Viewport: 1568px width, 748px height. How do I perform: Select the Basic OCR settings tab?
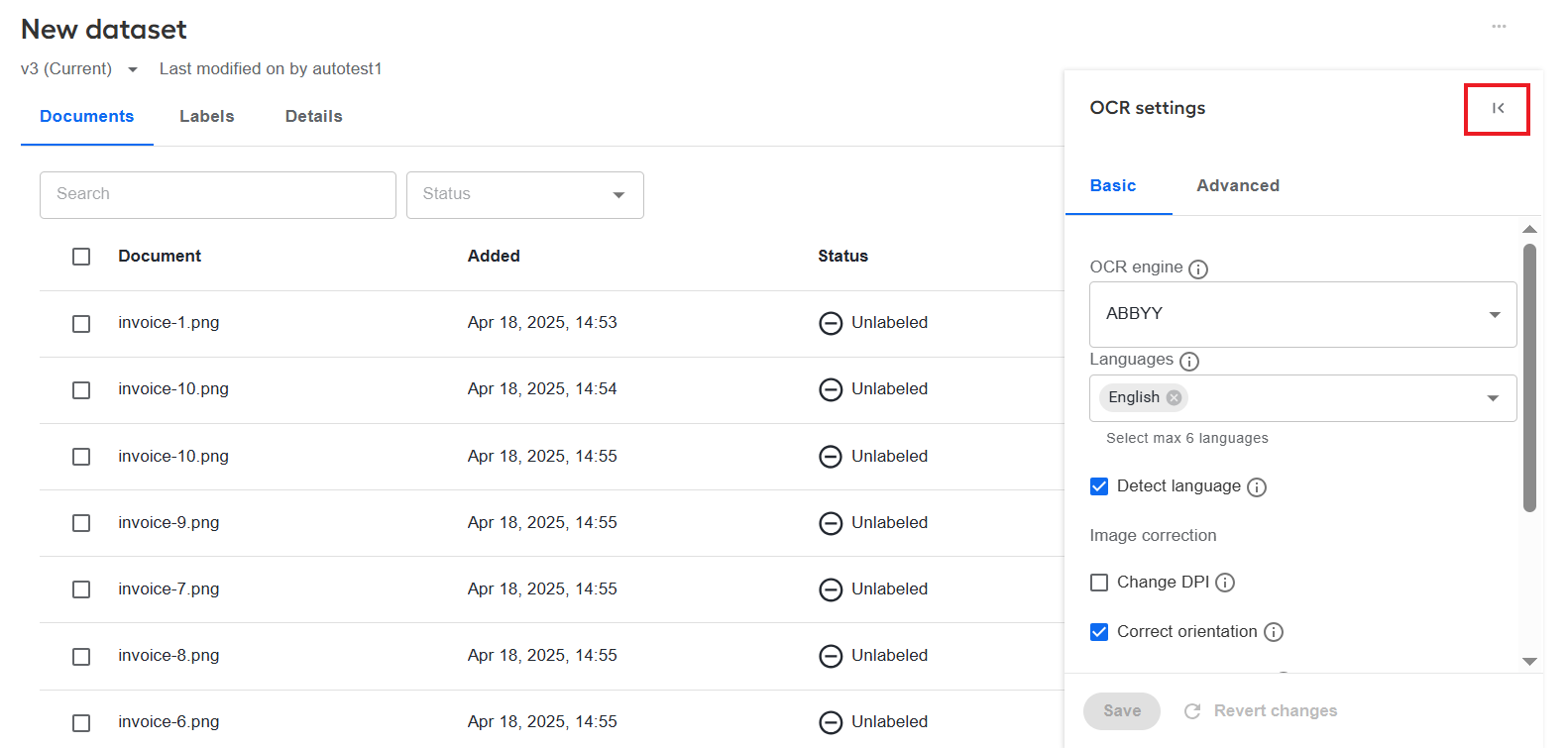(1113, 186)
